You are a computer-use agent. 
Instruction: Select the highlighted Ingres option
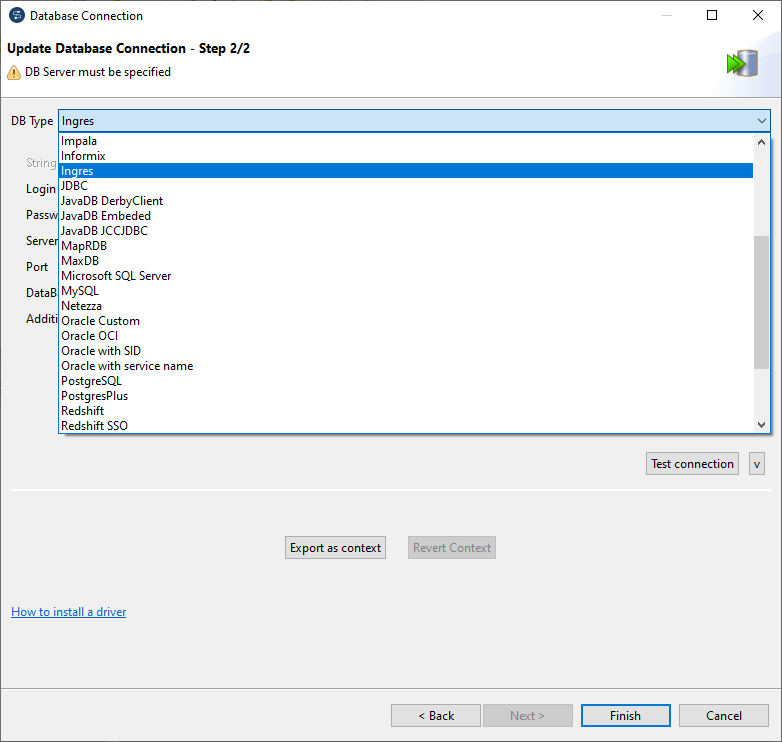click(x=405, y=171)
